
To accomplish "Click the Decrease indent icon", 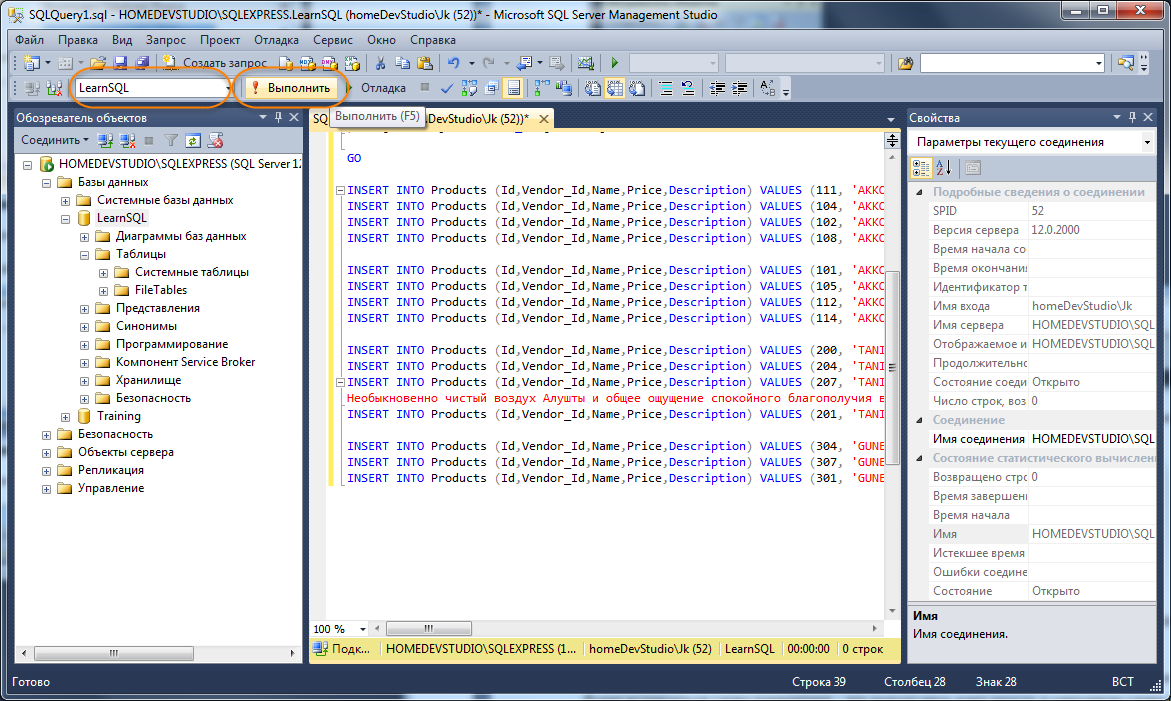I will [x=717, y=88].
